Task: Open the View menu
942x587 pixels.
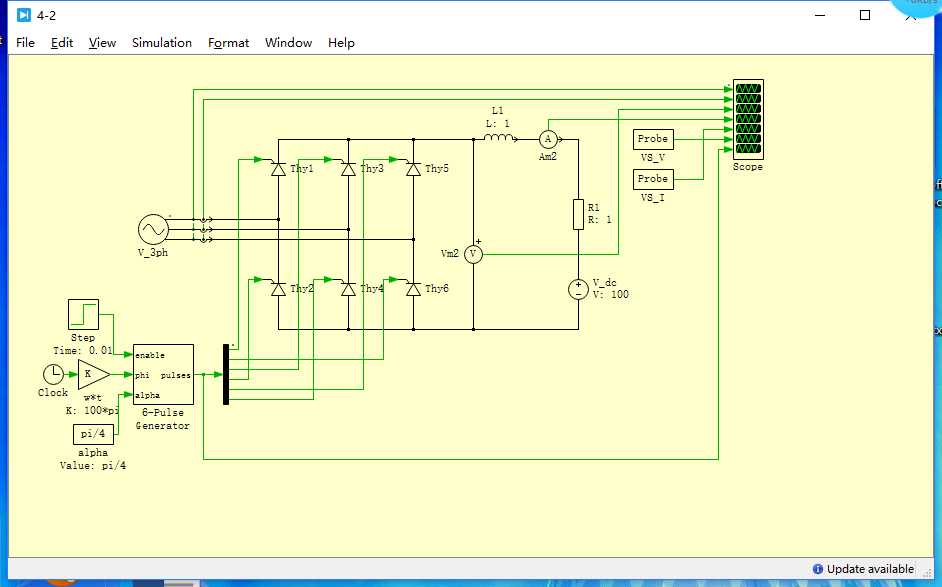Action: tap(102, 43)
